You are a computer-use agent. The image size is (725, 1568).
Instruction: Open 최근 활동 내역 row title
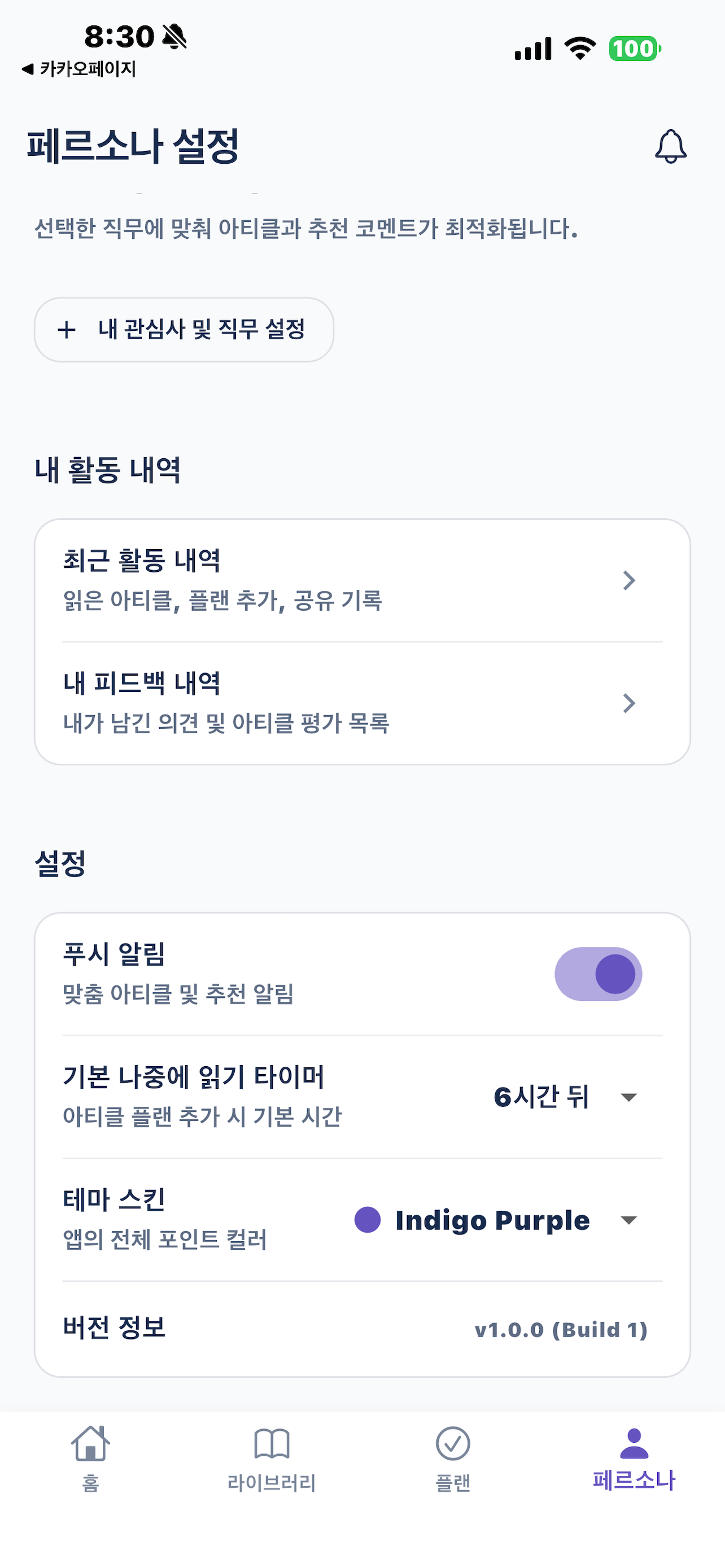pos(141,560)
